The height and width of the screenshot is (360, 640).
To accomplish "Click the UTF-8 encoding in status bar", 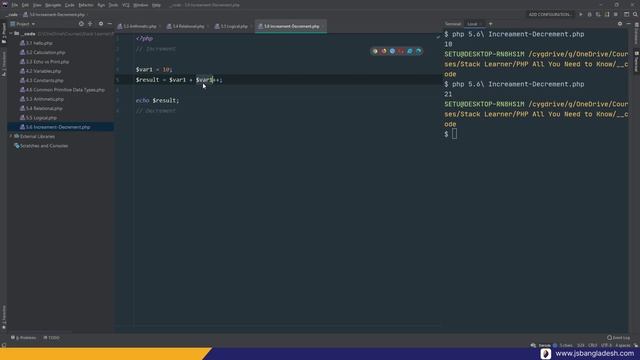I will [606, 345].
